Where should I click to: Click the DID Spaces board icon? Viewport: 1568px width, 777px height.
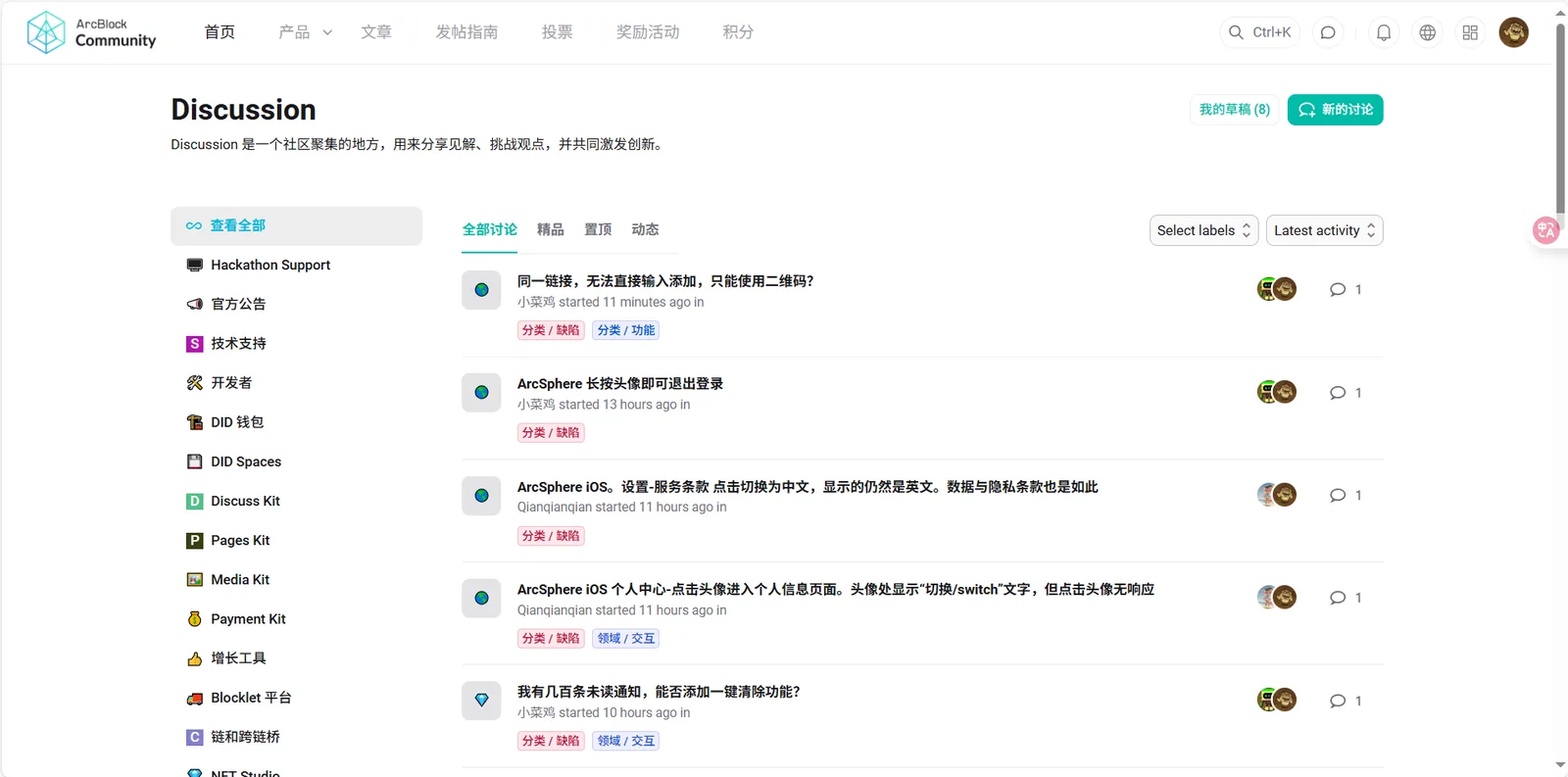(x=194, y=461)
